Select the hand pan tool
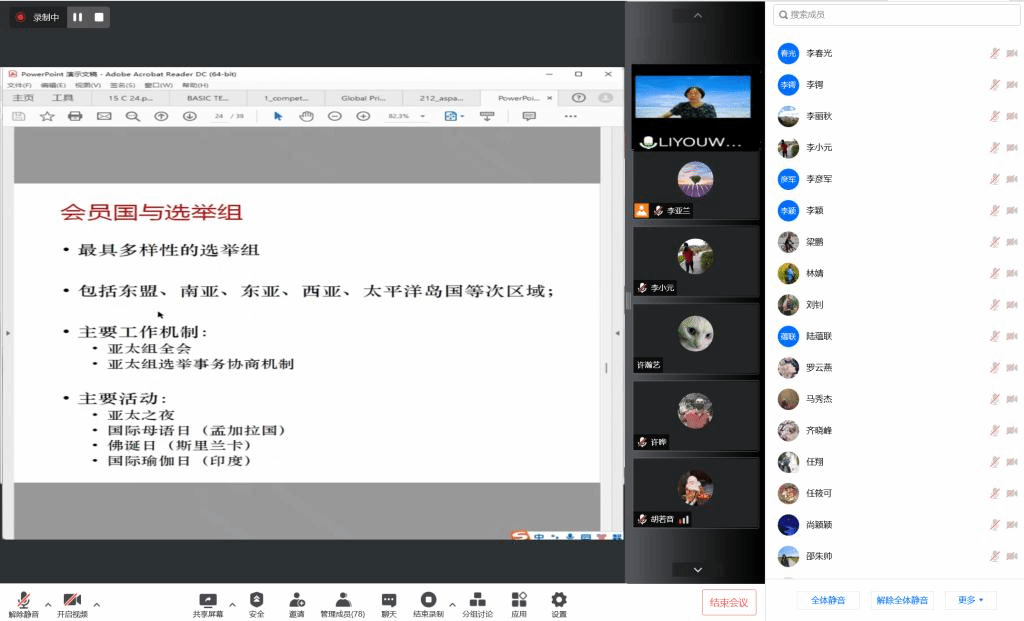The width and height of the screenshot is (1024, 621). coord(307,116)
